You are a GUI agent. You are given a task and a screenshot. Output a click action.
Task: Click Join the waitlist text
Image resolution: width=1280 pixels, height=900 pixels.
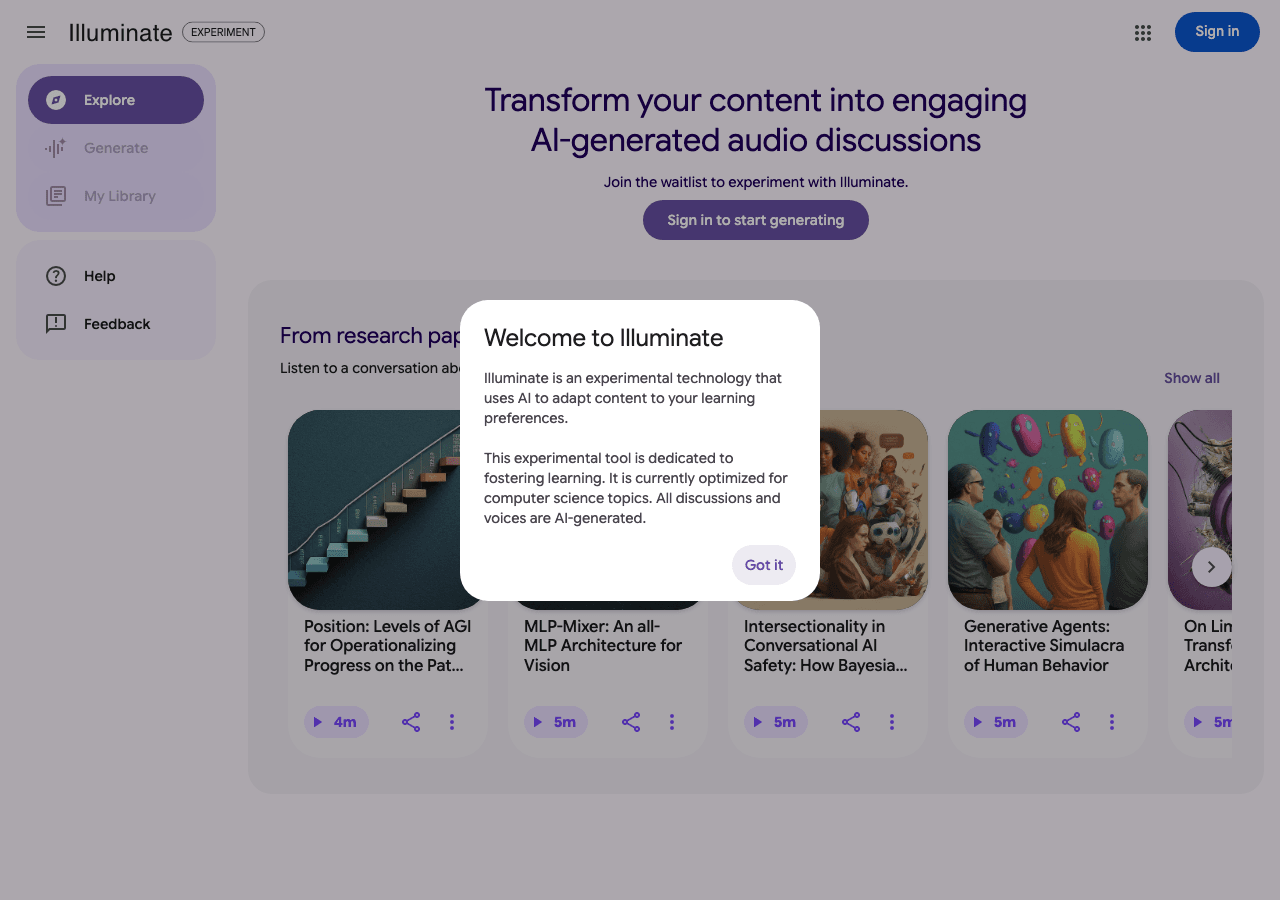click(x=756, y=182)
